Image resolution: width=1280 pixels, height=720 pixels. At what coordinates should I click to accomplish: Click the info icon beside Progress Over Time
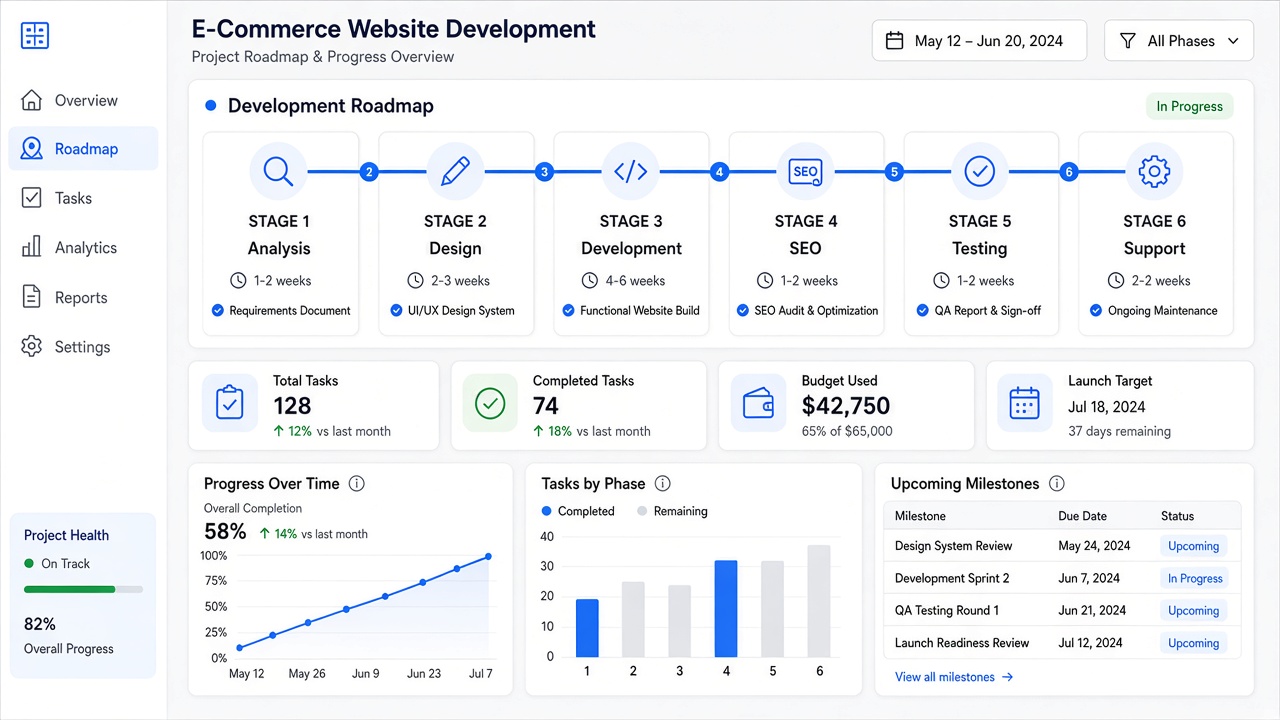[357, 484]
